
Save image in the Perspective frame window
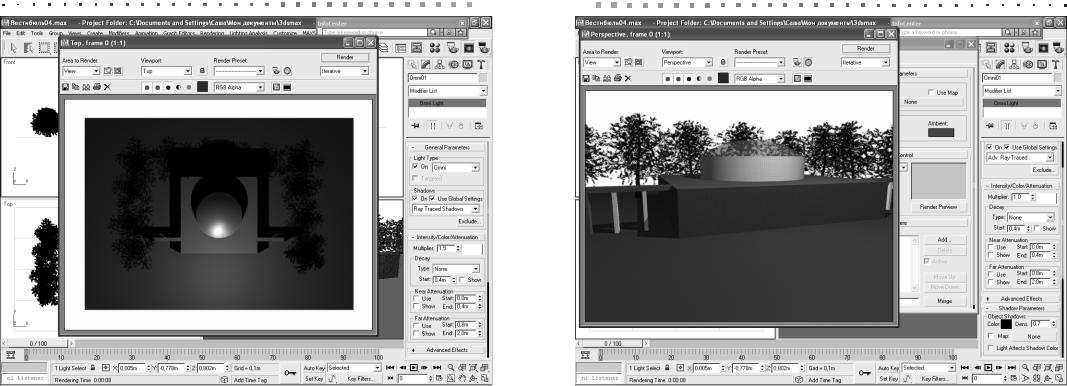(x=586, y=78)
